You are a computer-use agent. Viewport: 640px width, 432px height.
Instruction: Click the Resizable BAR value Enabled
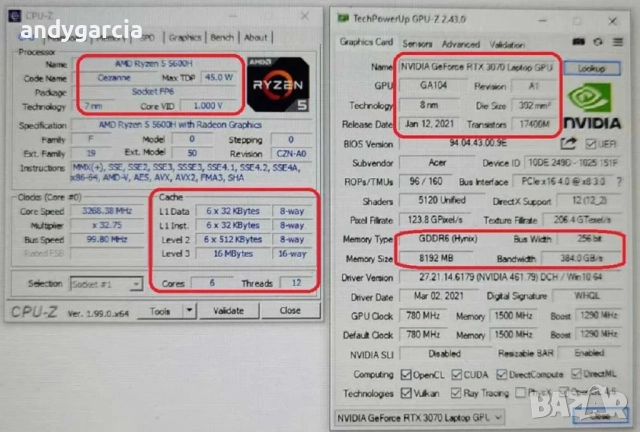(589, 353)
